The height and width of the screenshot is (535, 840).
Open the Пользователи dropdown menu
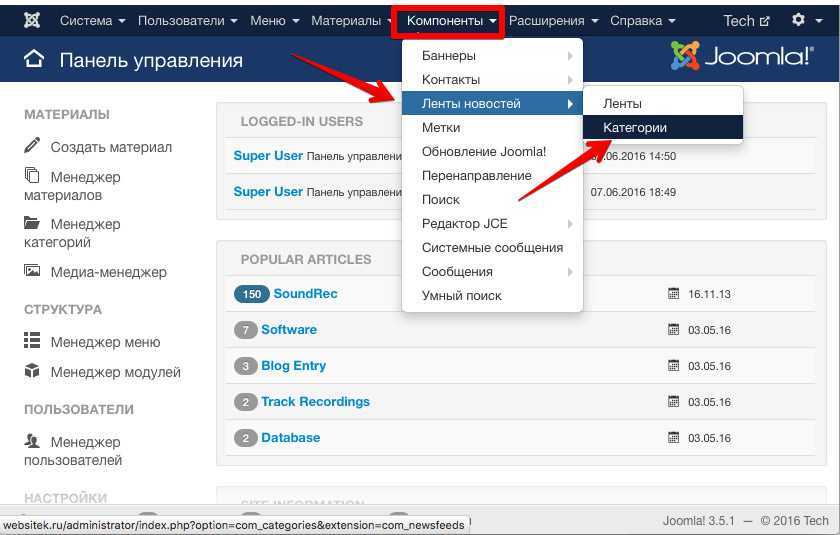pyautogui.click(x=187, y=20)
